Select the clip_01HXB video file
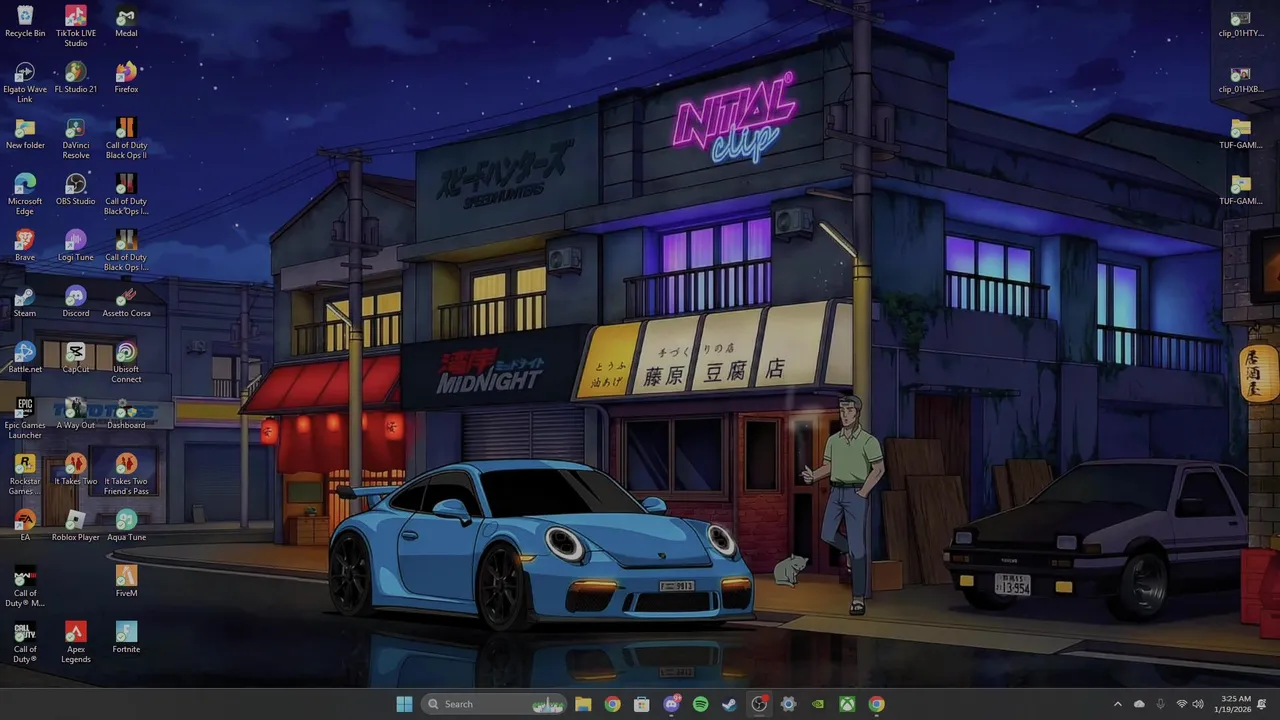This screenshot has width=1280, height=720. pos(1241,78)
